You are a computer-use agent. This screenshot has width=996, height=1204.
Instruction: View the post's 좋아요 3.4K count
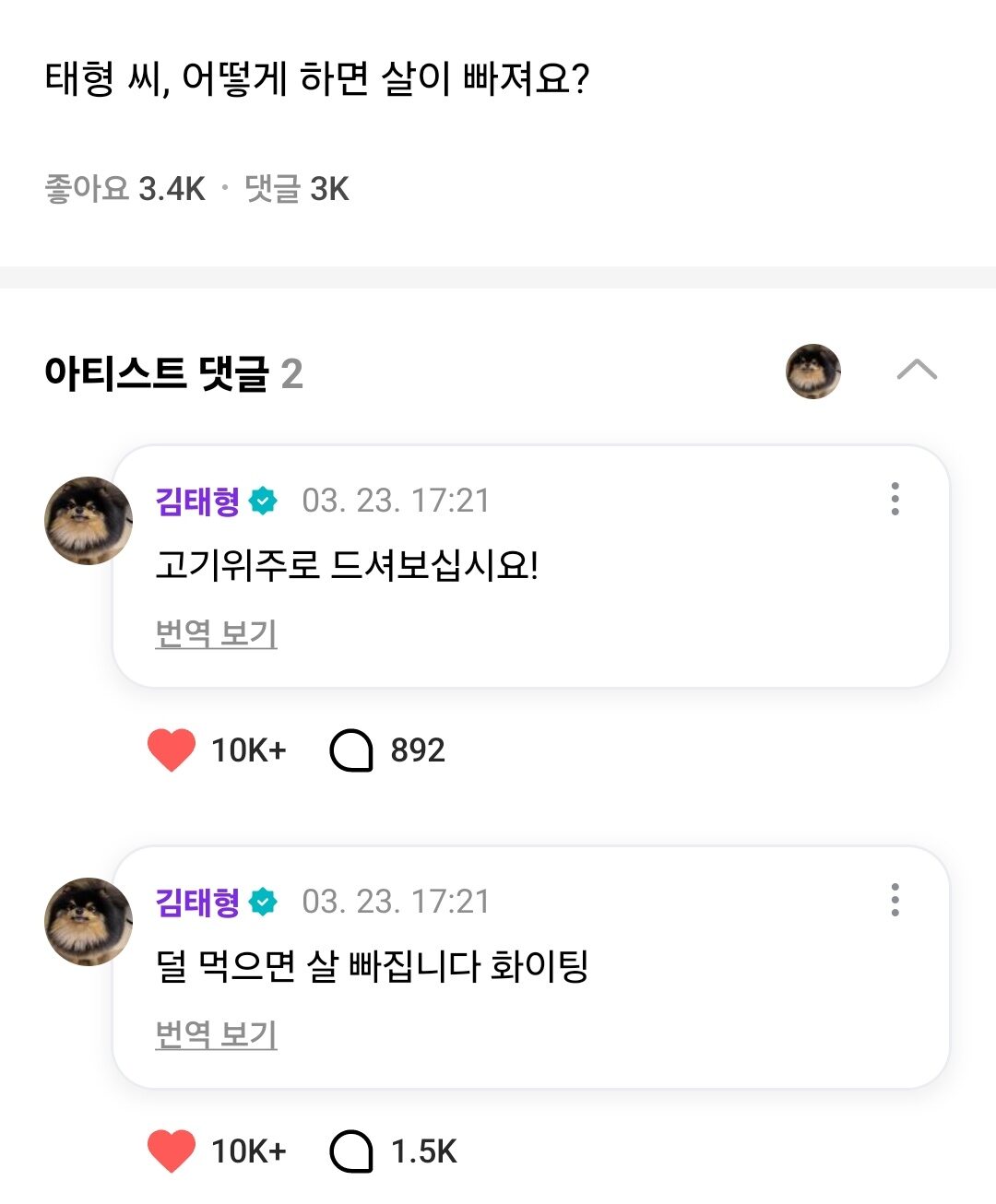(x=125, y=189)
